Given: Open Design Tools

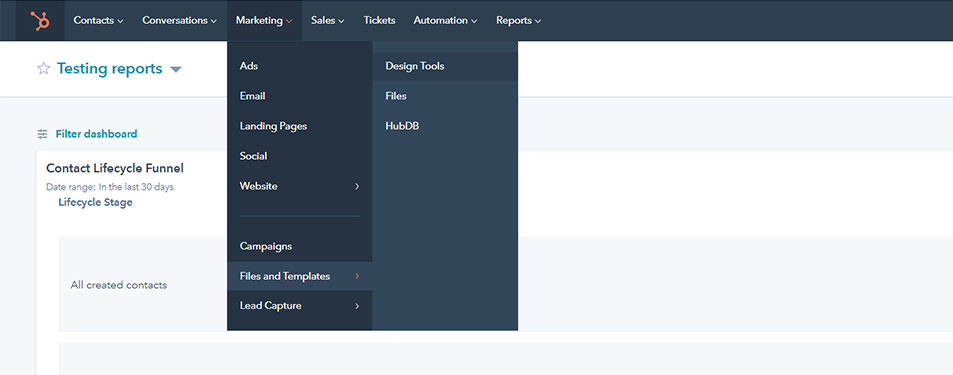Looking at the screenshot, I should [445, 66].
